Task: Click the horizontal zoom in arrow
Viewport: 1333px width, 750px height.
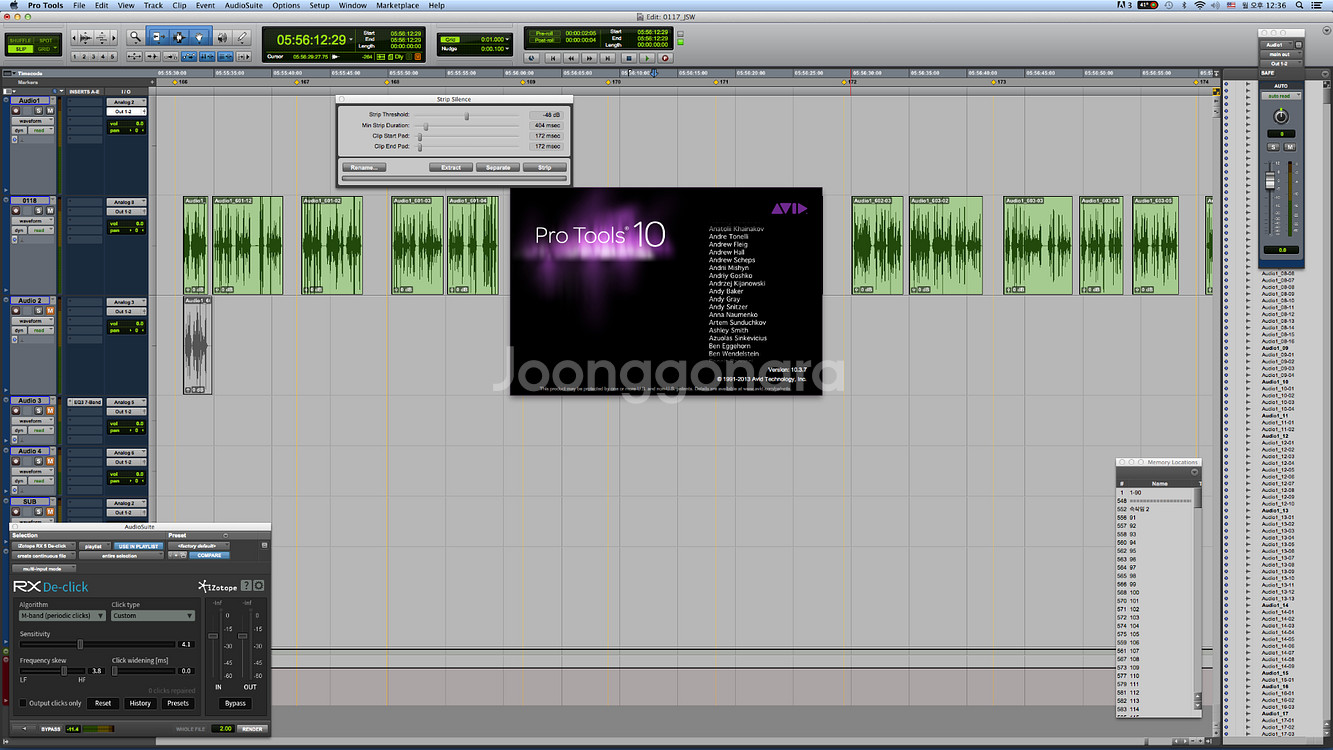Action: click(x=114, y=36)
